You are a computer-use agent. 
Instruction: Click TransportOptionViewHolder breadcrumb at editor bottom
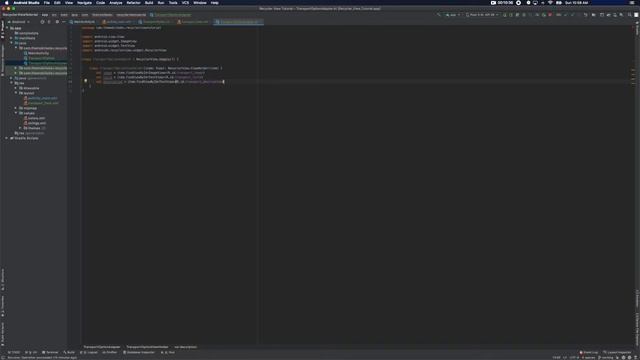pyautogui.click(x=147, y=347)
